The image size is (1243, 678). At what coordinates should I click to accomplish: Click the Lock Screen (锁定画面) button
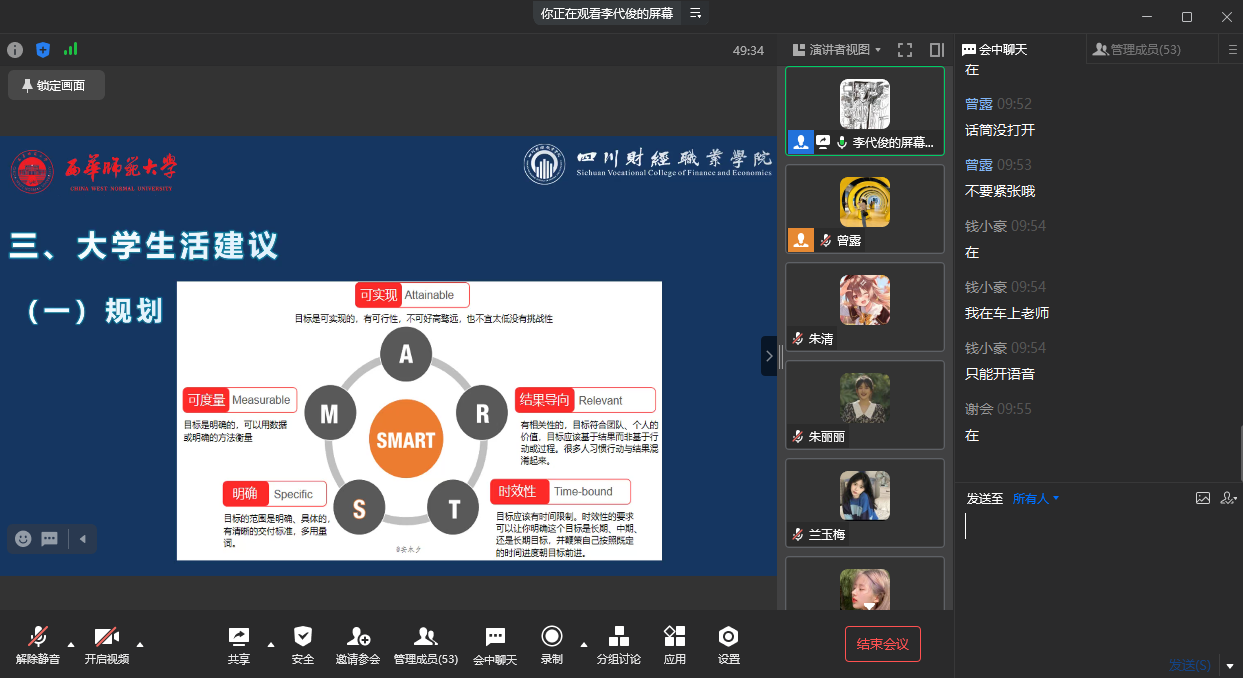[56, 86]
